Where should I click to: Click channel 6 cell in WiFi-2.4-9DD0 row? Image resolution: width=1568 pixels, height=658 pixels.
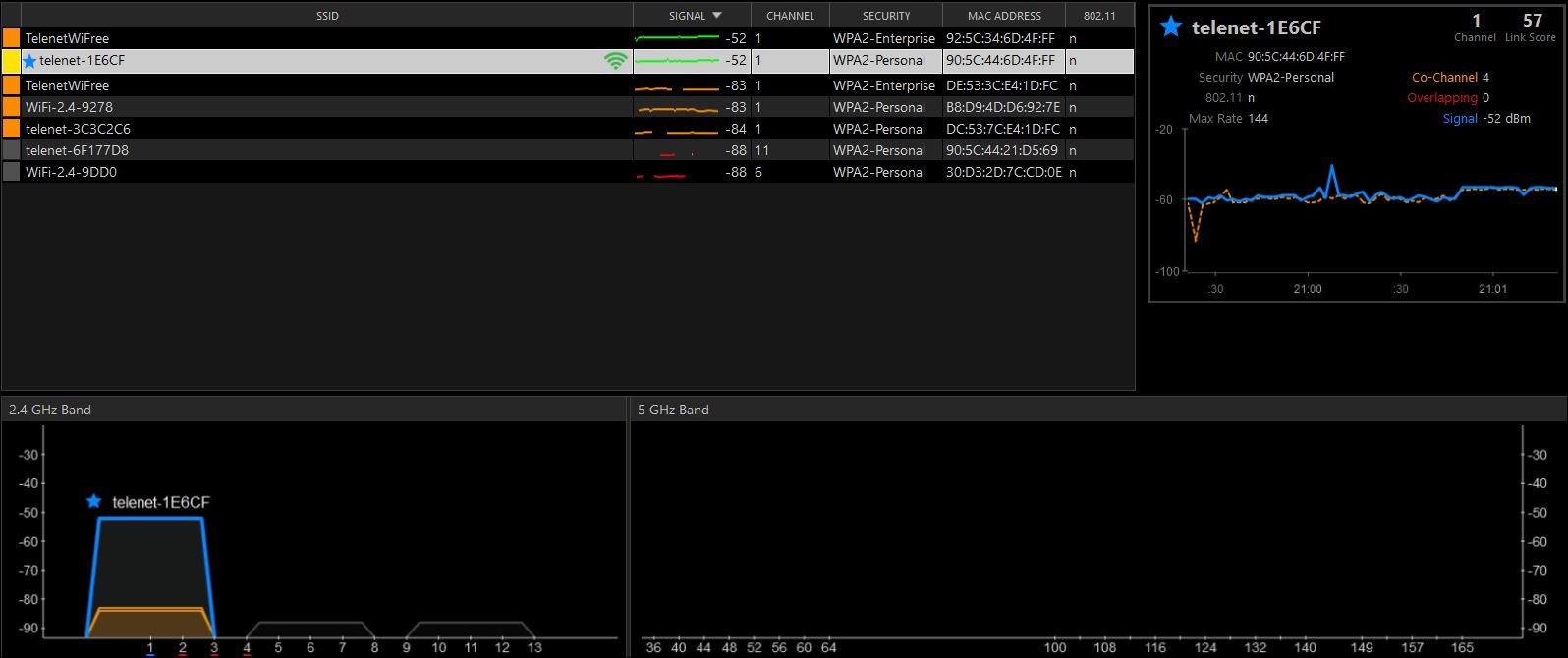pyautogui.click(x=758, y=172)
